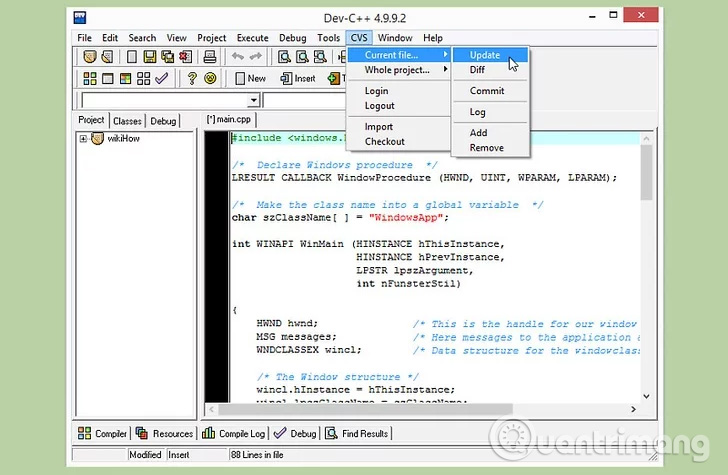
Task: Select Remove in the Current file submenu
Action: (491, 148)
